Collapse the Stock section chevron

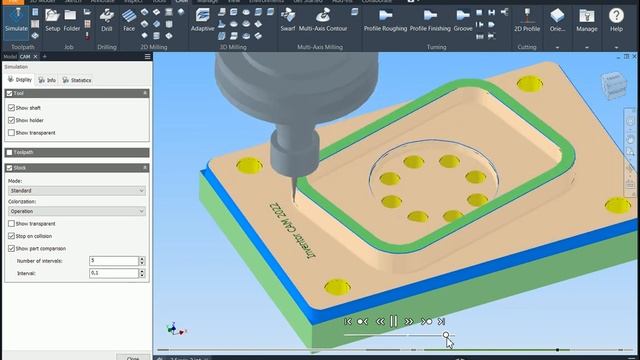tap(144, 168)
